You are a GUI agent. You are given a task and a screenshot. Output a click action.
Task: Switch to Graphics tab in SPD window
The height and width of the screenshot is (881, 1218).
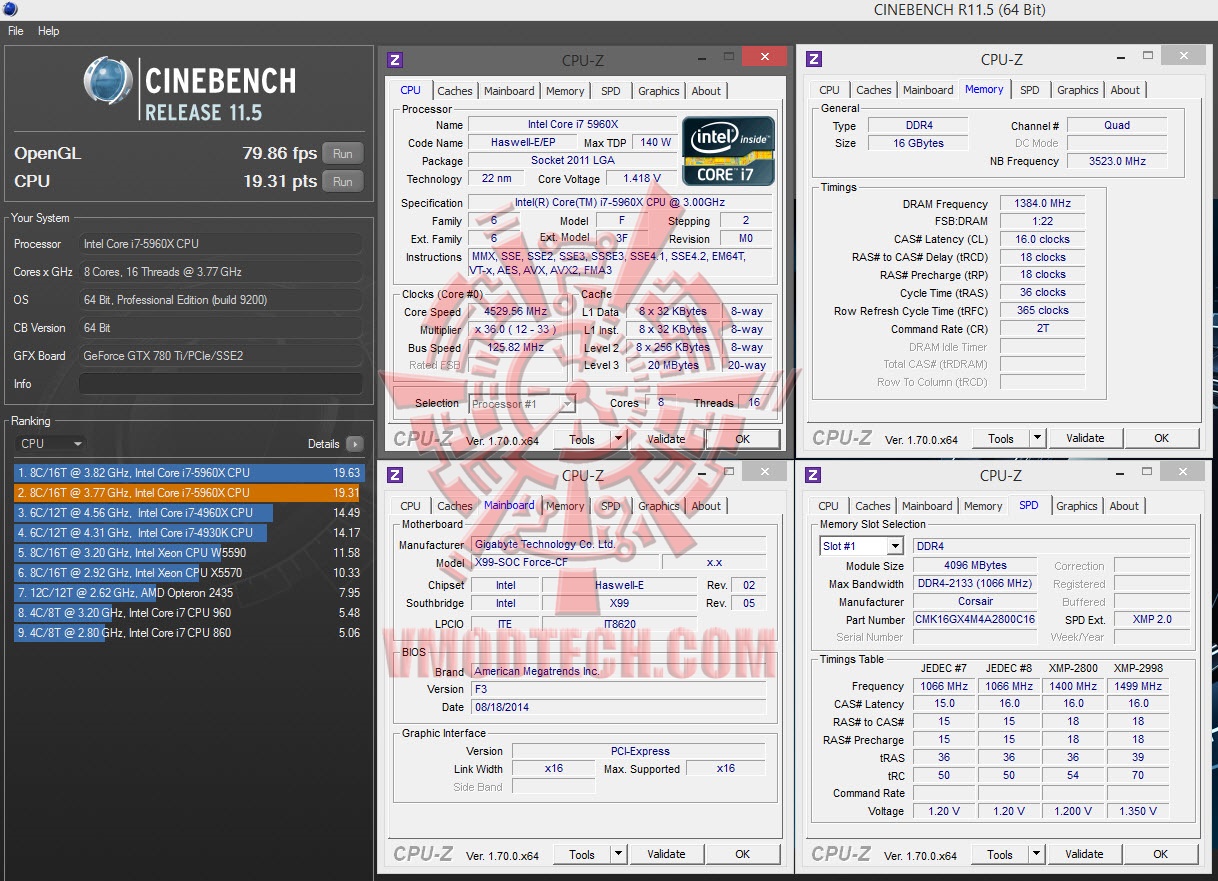coord(1077,506)
